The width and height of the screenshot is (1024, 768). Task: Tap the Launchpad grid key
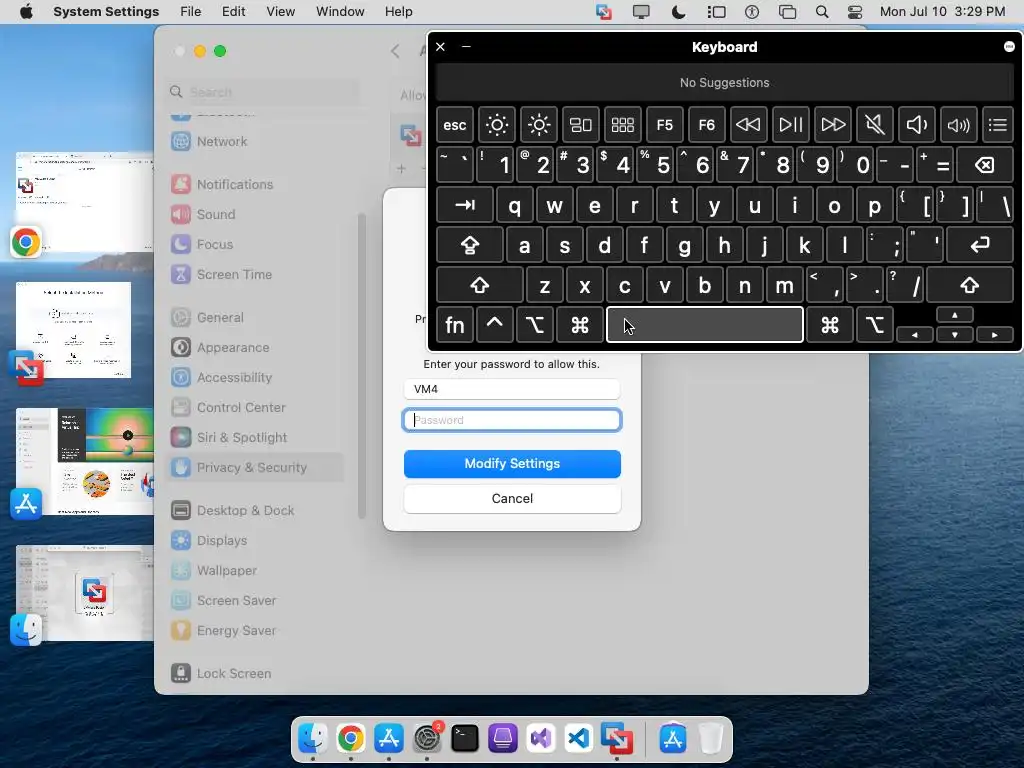point(622,125)
